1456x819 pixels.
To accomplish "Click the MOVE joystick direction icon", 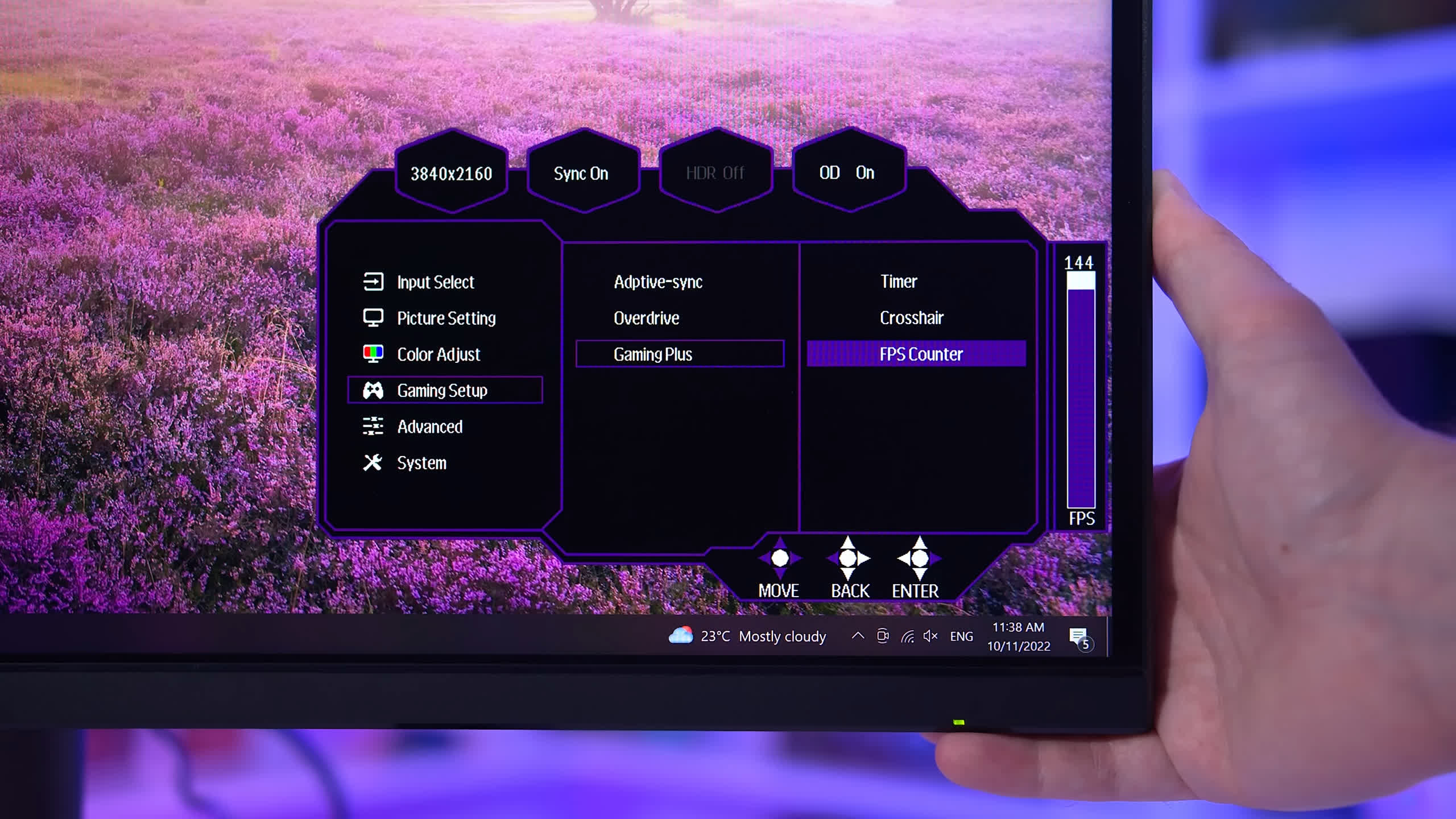I will pos(780,559).
